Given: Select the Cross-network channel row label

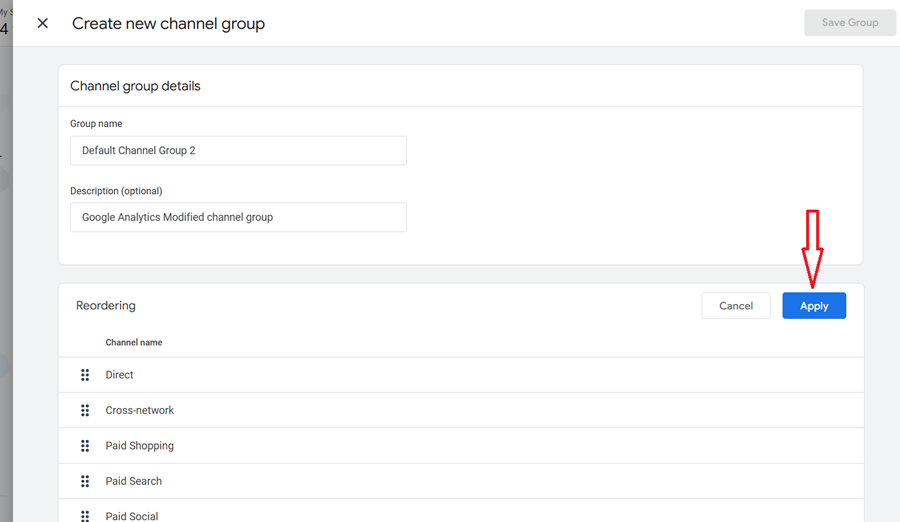Looking at the screenshot, I should (139, 411).
